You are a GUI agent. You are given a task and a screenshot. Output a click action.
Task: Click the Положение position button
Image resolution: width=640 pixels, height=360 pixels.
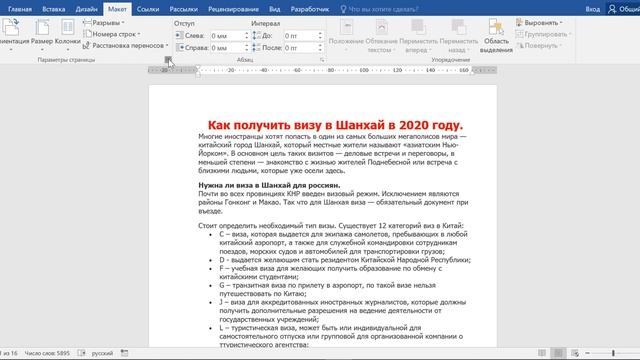(346, 36)
